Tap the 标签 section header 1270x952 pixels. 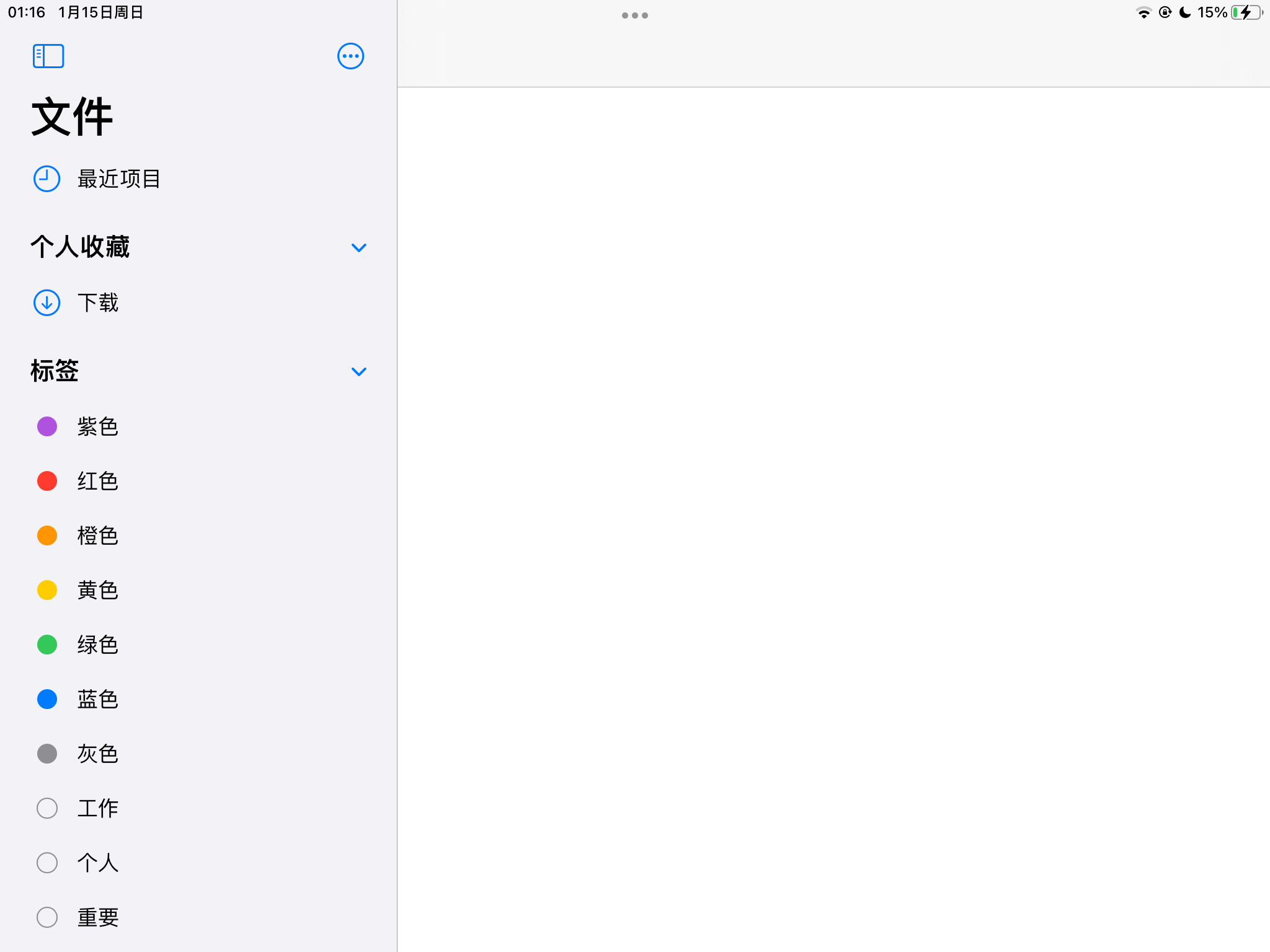tap(55, 371)
